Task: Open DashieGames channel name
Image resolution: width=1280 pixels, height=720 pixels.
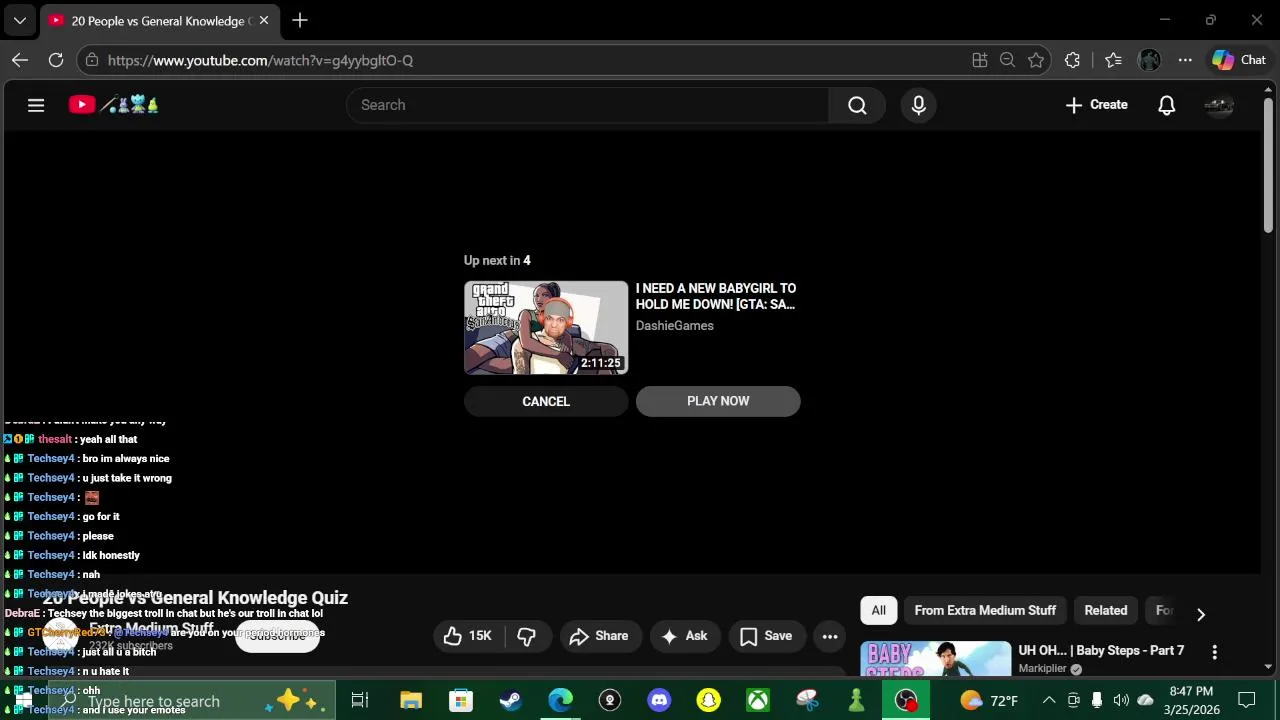Action: (675, 326)
